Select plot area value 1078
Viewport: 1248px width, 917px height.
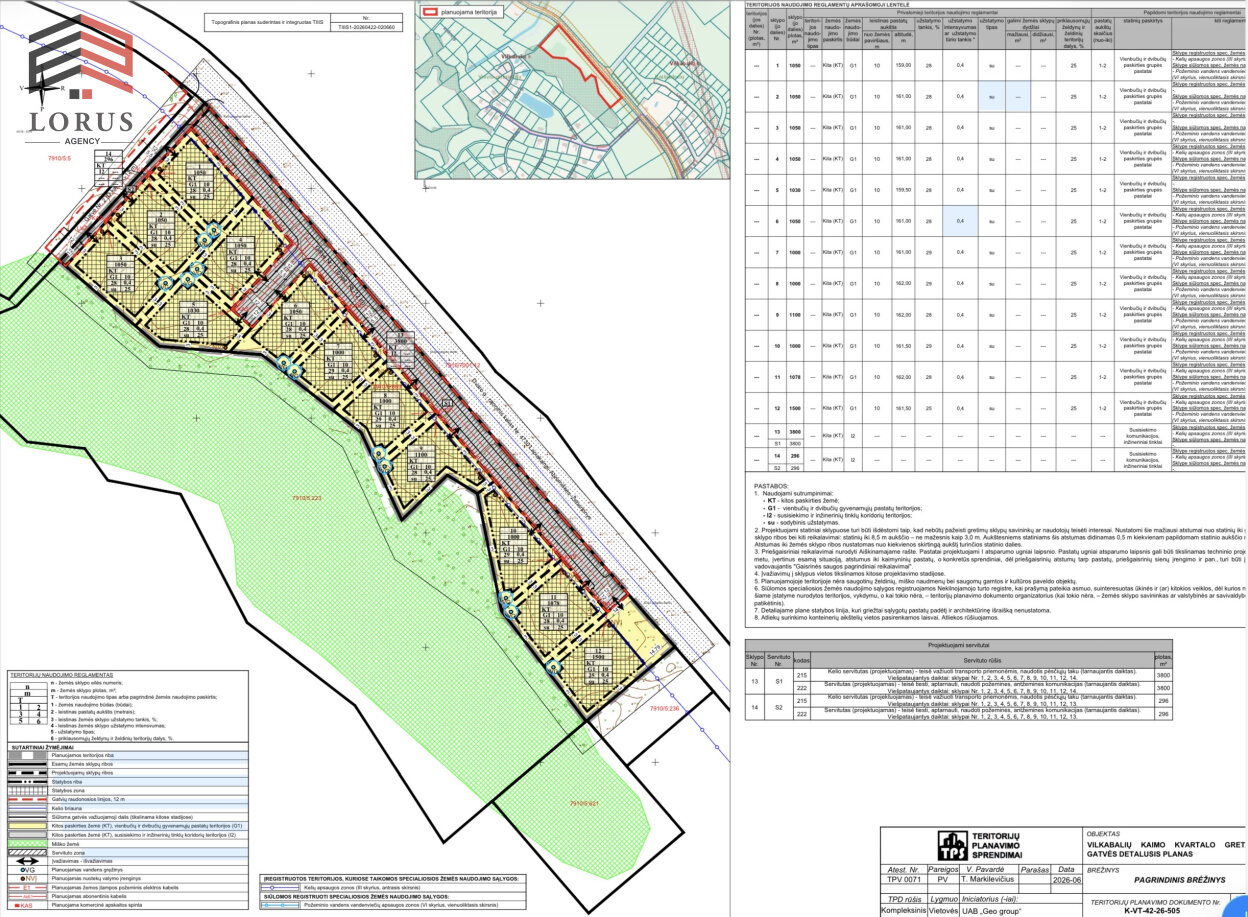tap(796, 377)
